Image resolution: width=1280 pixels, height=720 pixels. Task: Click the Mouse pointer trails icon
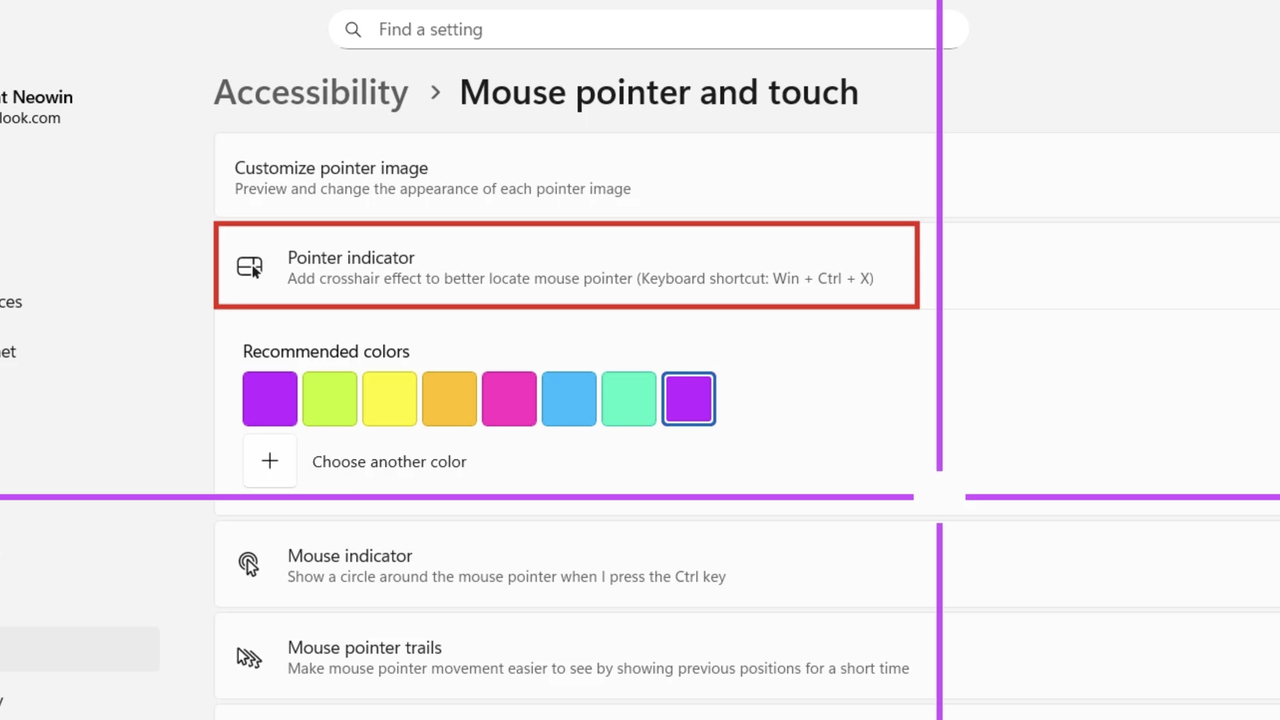pos(249,657)
